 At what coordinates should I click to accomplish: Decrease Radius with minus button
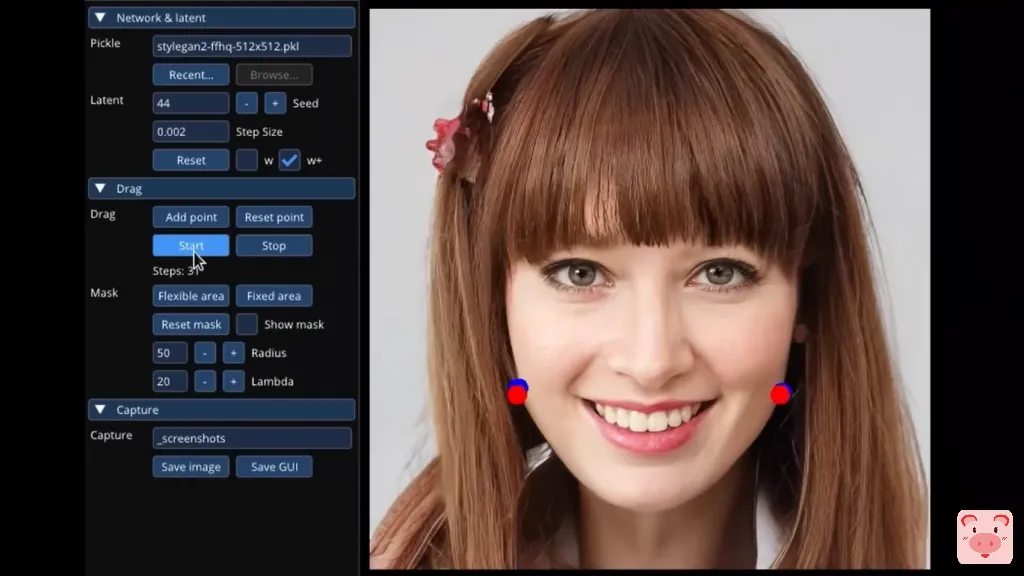204,353
